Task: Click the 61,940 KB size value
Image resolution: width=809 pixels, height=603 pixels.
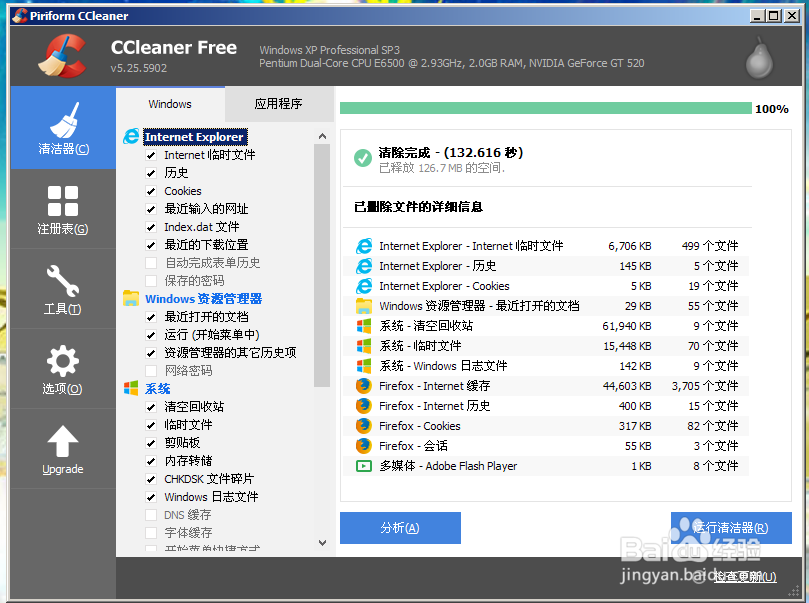Action: (x=626, y=326)
